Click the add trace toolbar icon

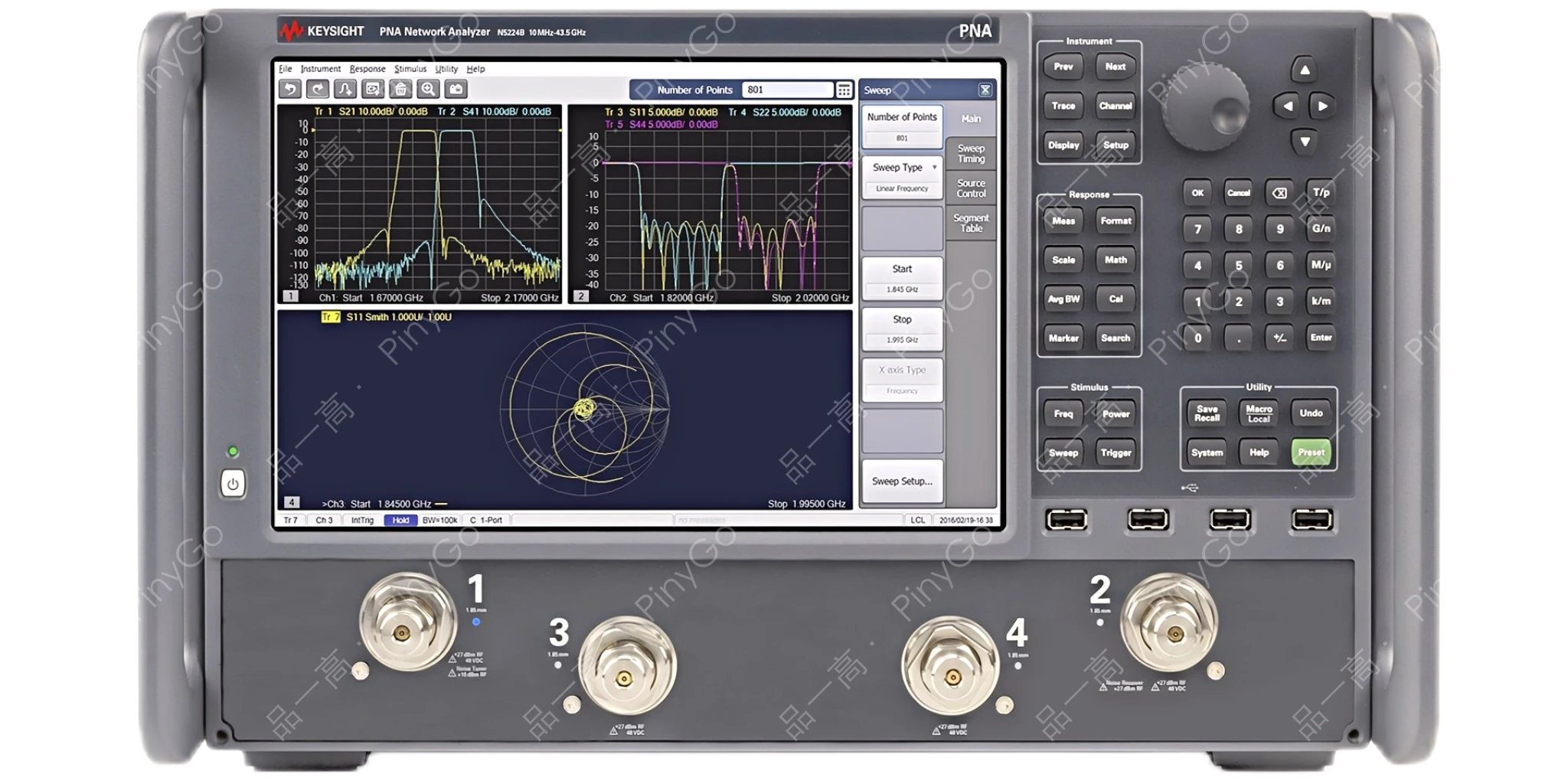[345, 90]
